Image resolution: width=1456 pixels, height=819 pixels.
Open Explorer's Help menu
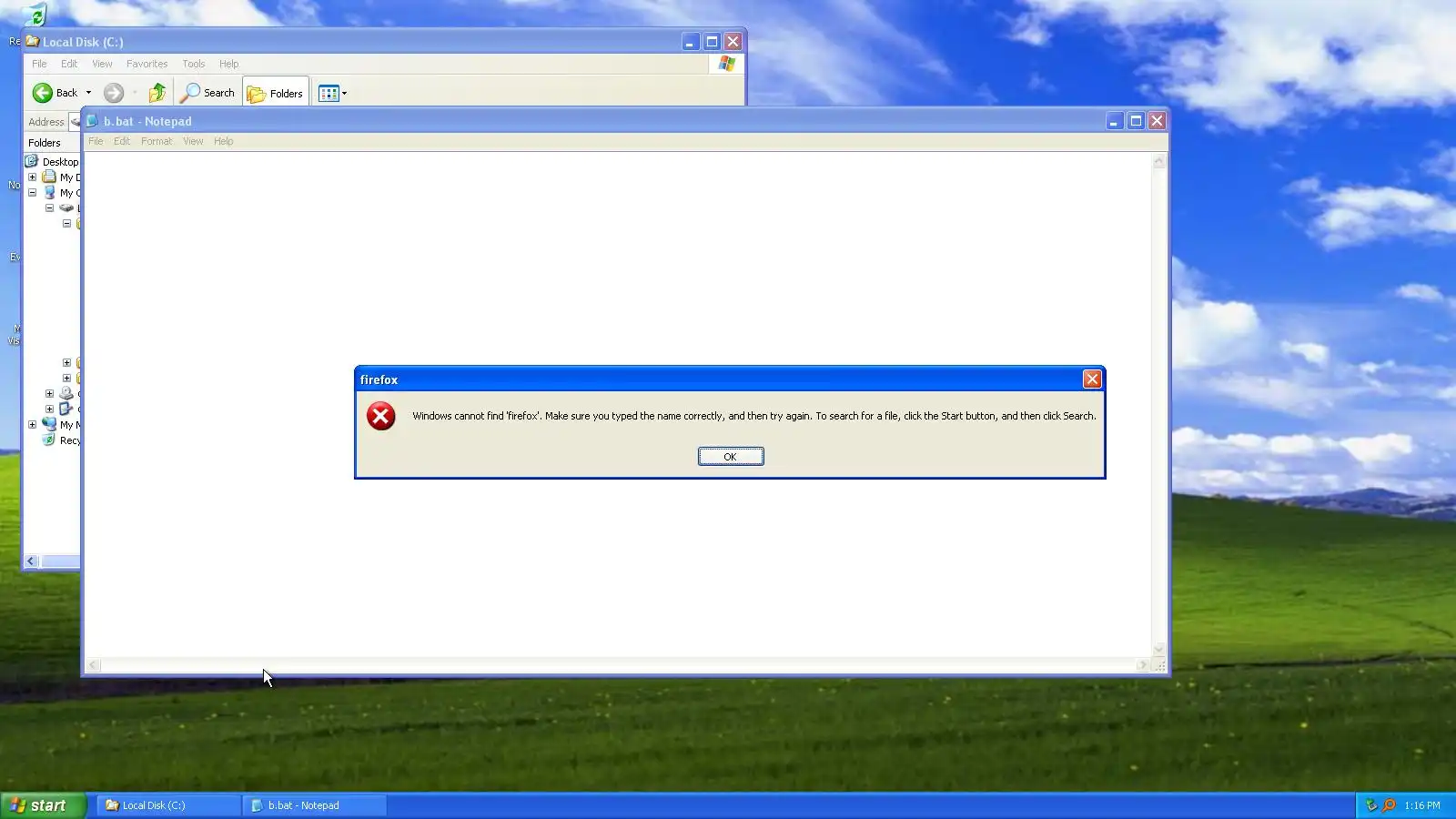228,64
